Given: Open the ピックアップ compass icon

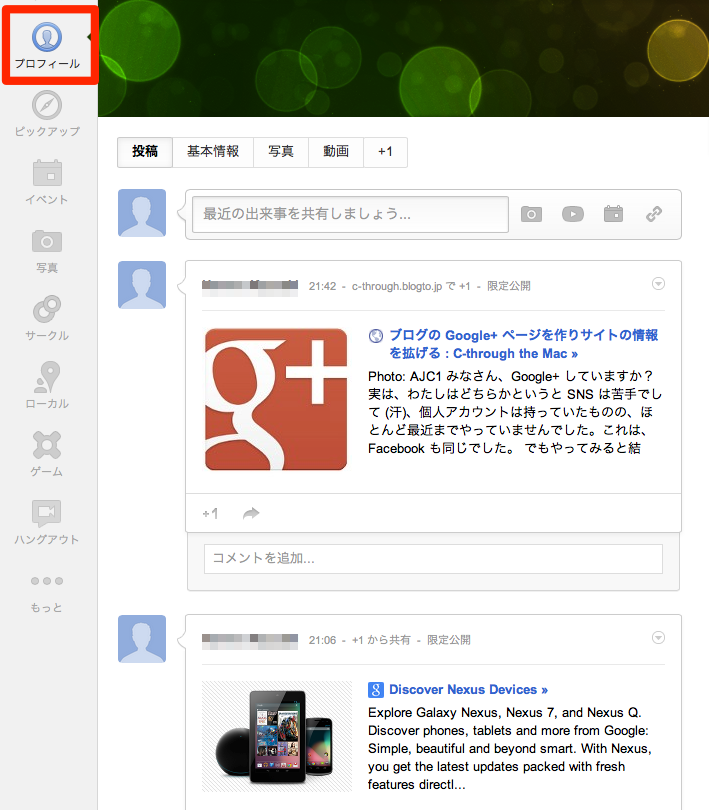Looking at the screenshot, I should pos(47,105).
